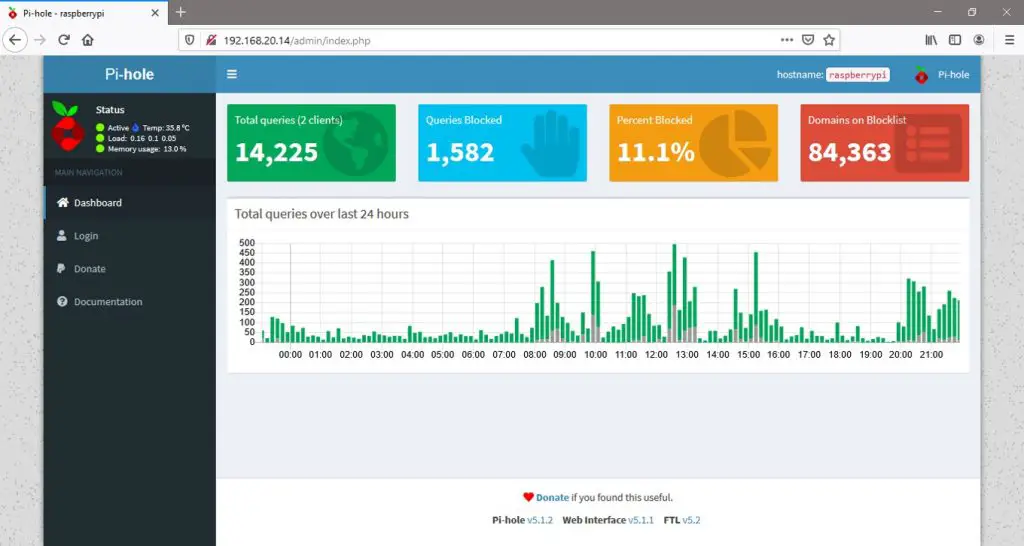Open Documentation in the sidebar
1024x546 pixels.
(x=108, y=302)
